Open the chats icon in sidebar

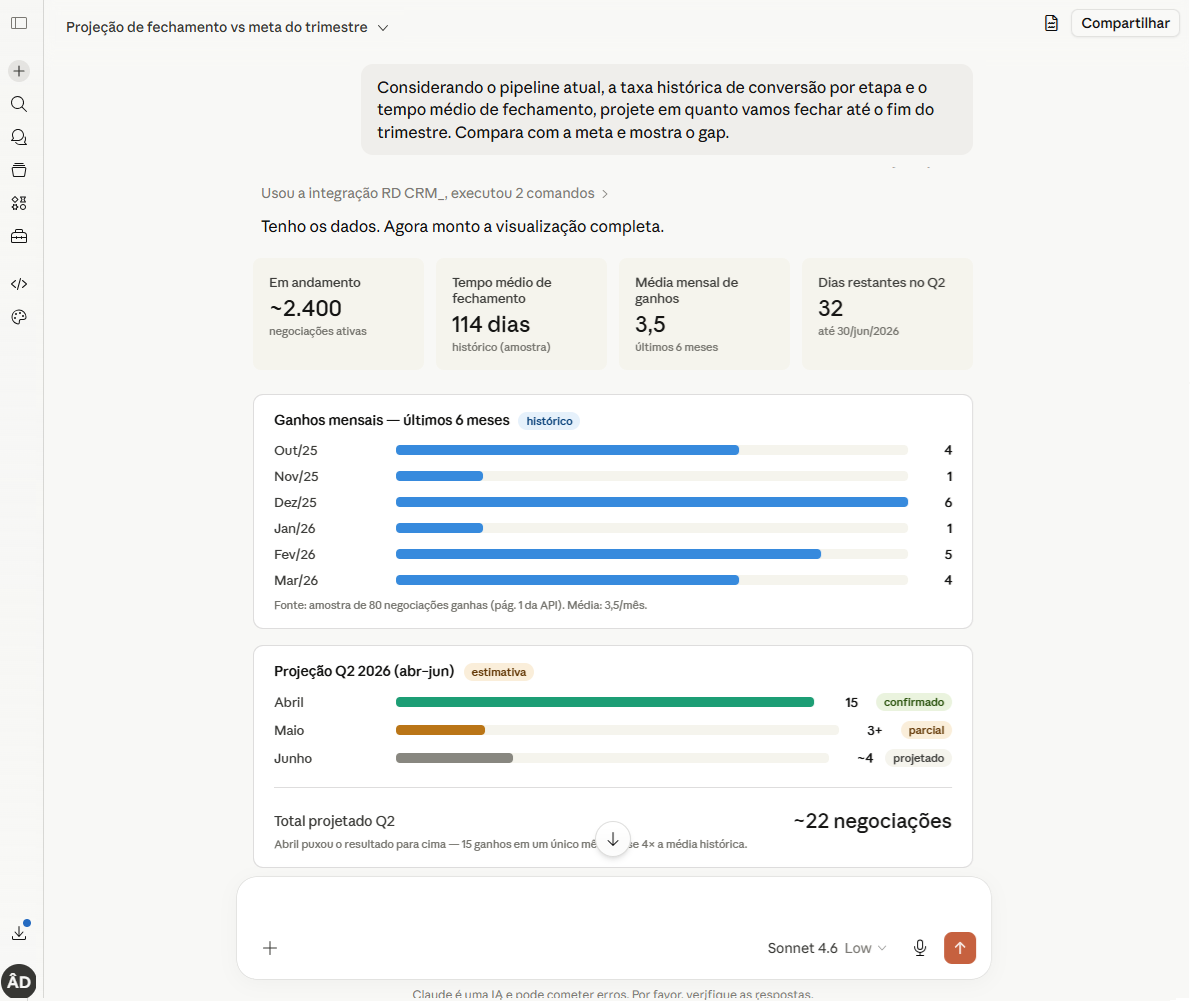[19, 137]
